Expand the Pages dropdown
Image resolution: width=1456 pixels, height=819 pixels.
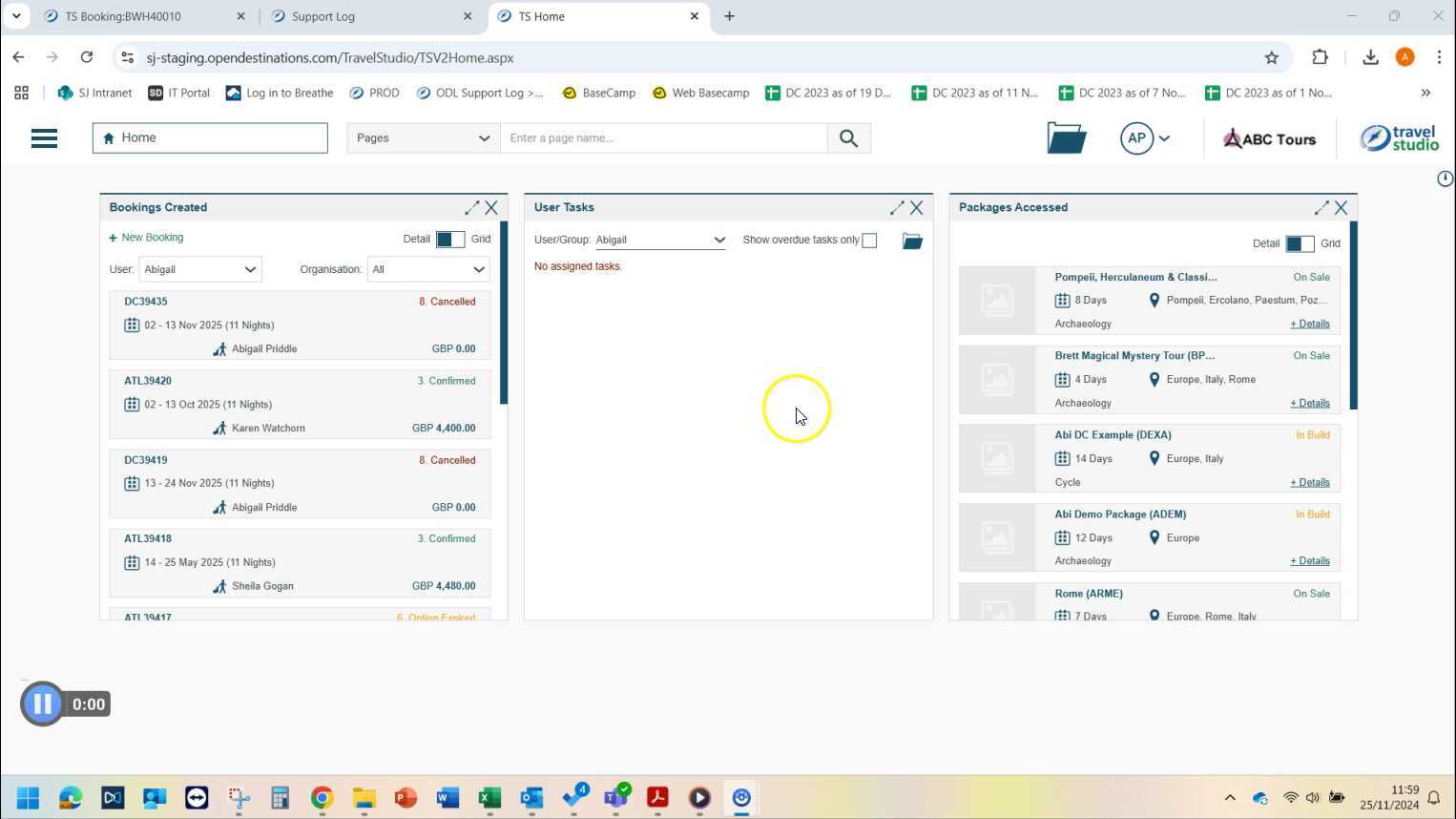[423, 138]
